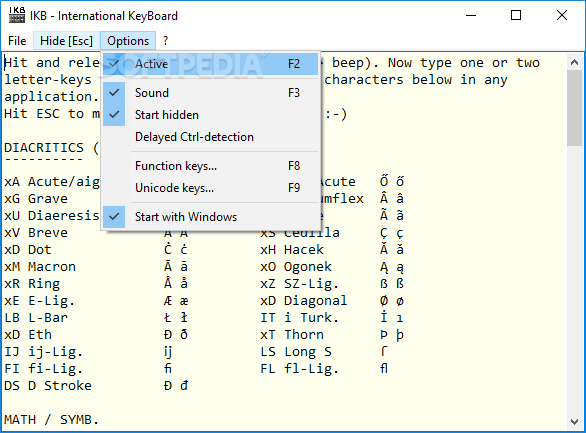Click the 'xT Thorn' row text
586x433 pixels.
tap(292, 335)
